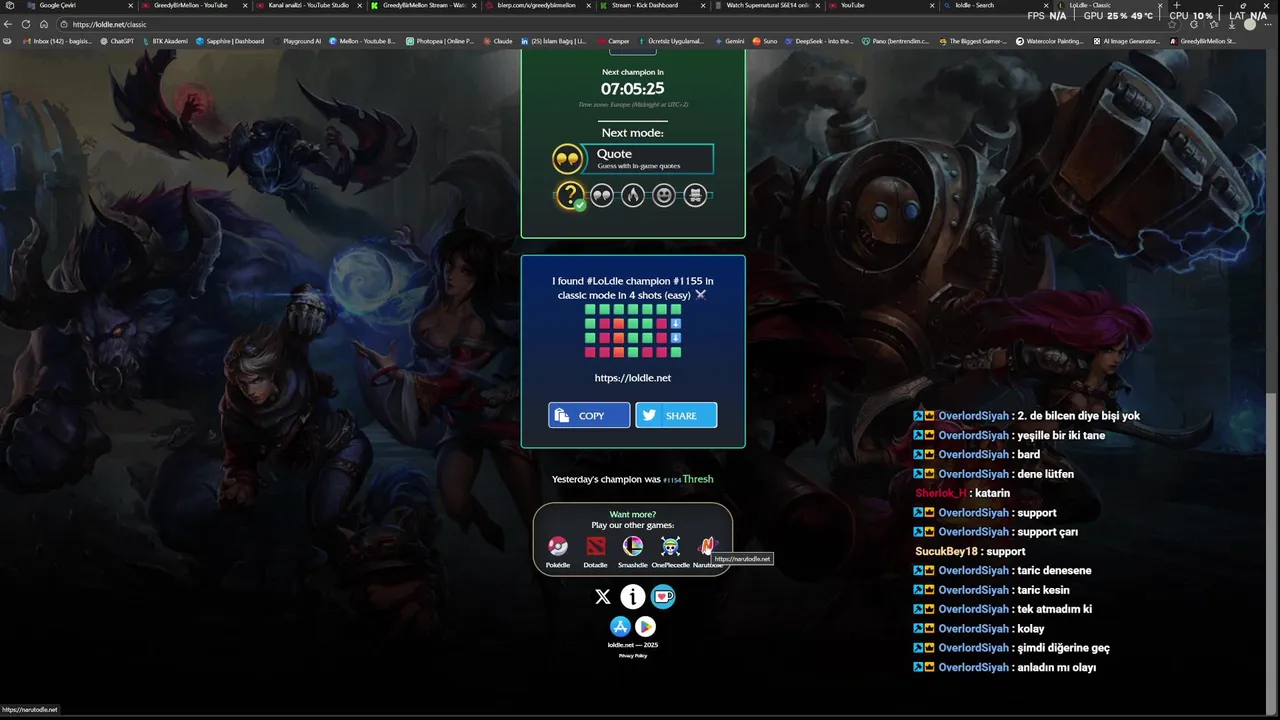Click the https://loldle.net link in result card
This screenshot has height=720, width=1280.
(x=633, y=378)
